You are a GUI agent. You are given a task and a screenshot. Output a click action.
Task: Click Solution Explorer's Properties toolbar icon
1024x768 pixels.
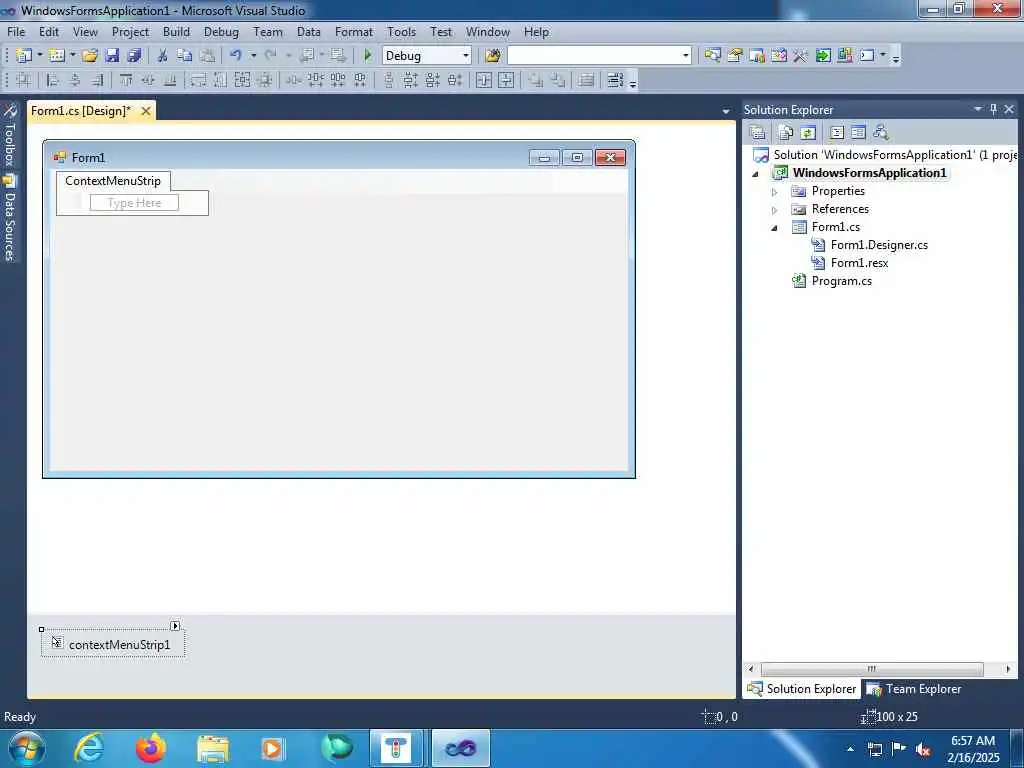click(x=758, y=133)
